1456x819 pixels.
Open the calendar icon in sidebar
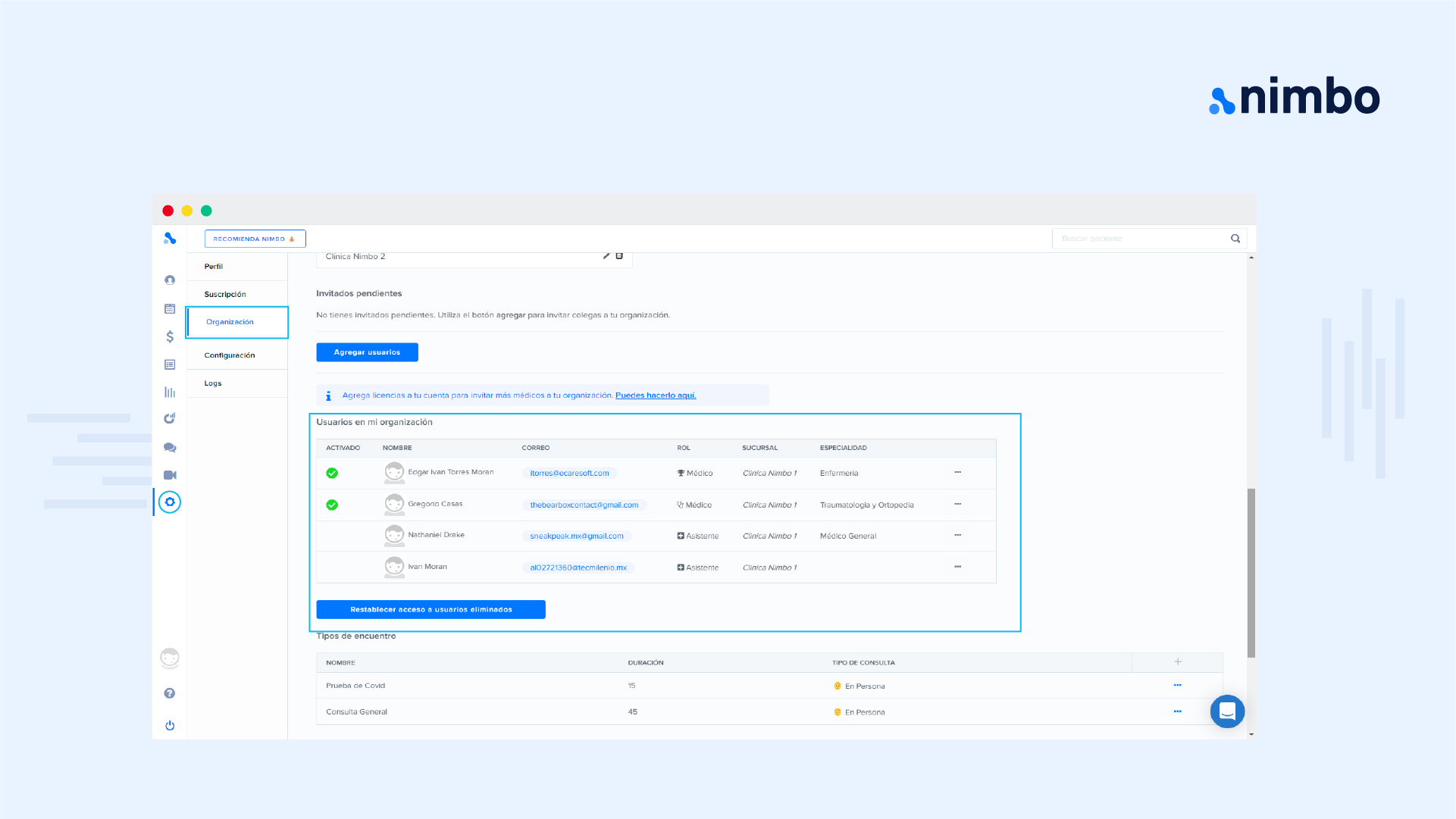coord(170,308)
